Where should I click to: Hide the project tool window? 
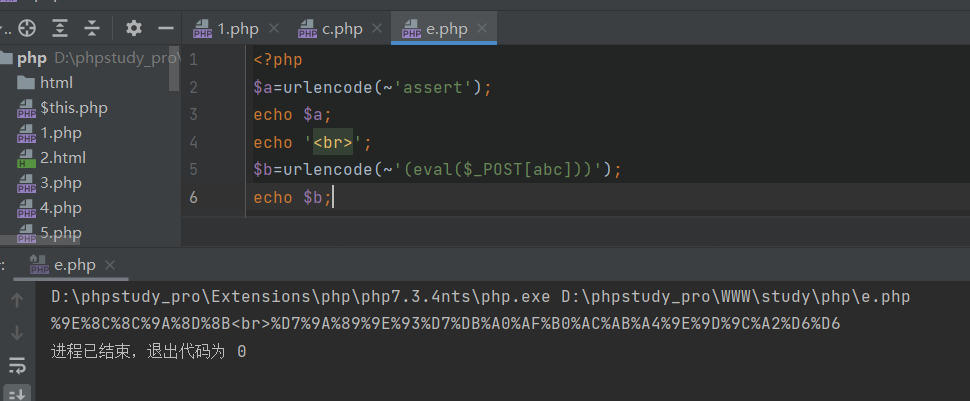point(166,28)
